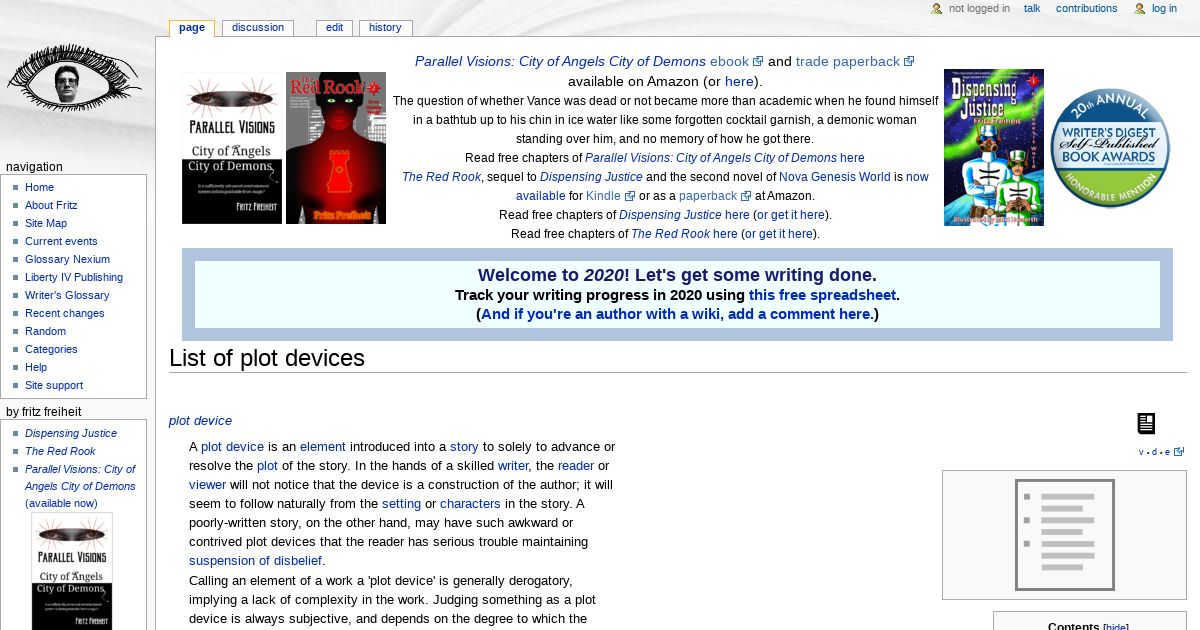Open Liberty IV Publishing link
The width and height of the screenshot is (1200, 630).
point(74,277)
